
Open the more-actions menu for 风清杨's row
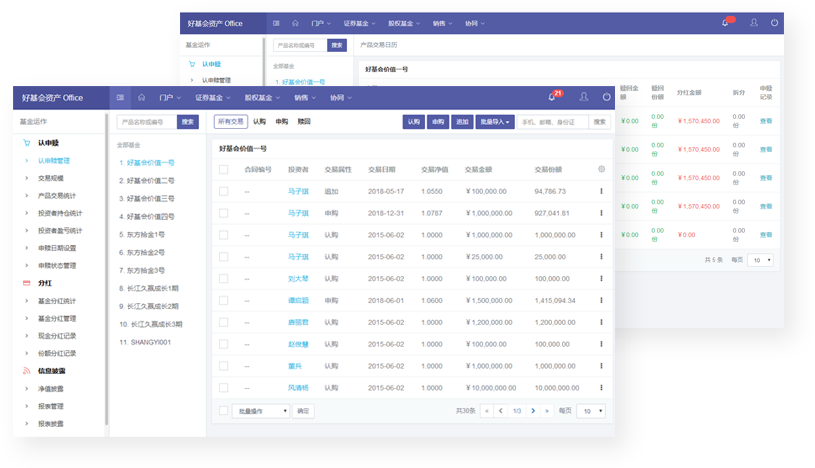[x=601, y=387]
